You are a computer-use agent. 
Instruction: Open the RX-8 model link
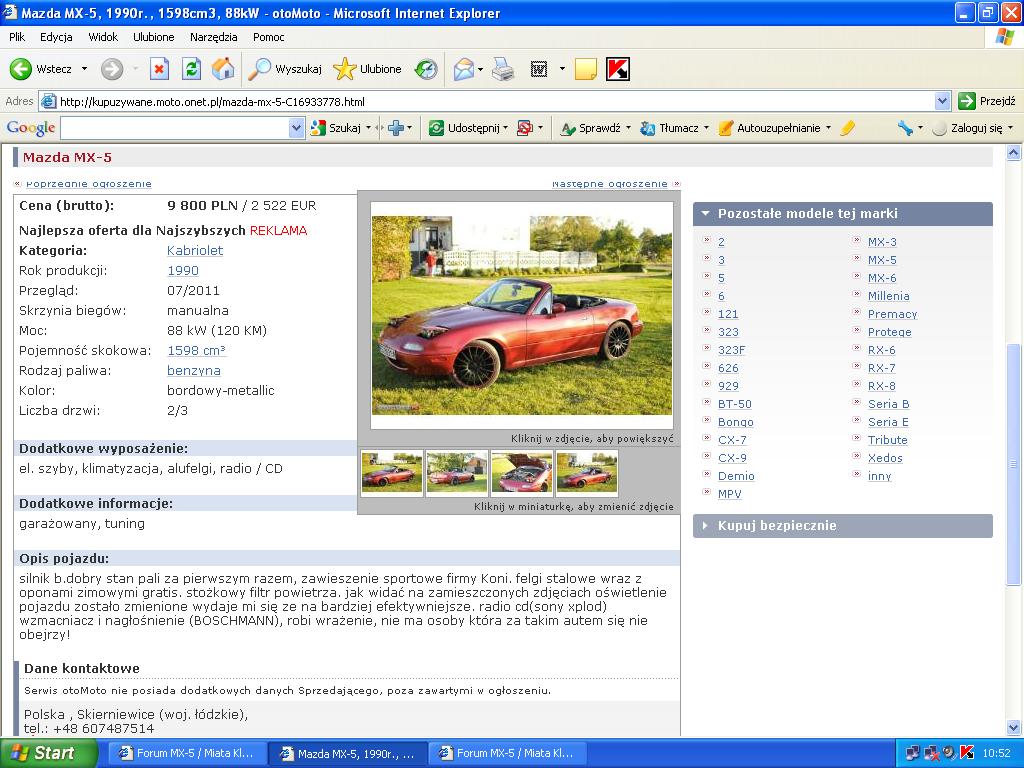click(x=882, y=386)
